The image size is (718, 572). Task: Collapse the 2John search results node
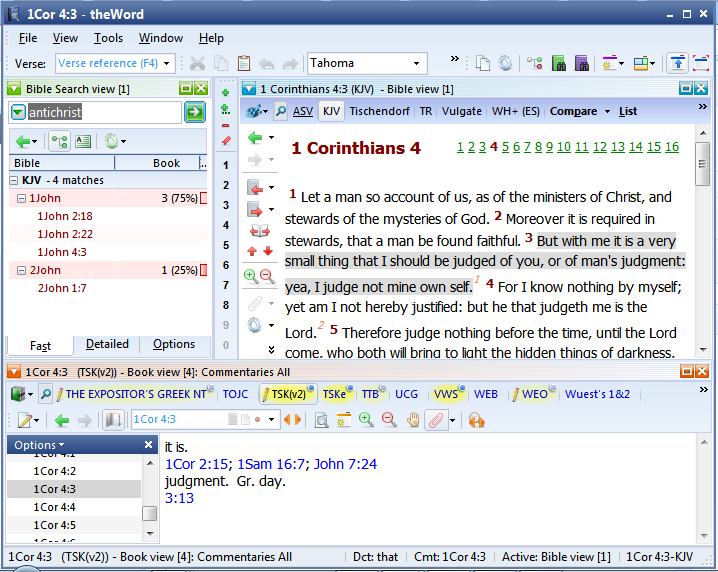click(x=21, y=270)
